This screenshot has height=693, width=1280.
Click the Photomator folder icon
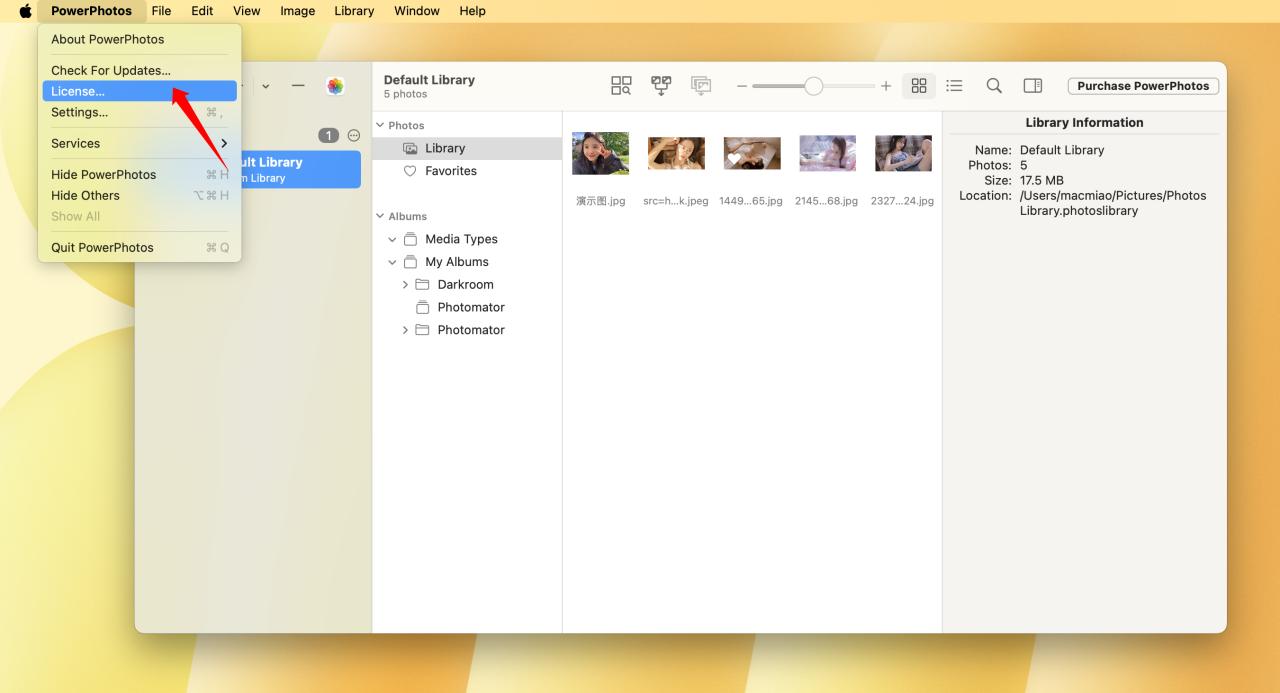click(422, 330)
